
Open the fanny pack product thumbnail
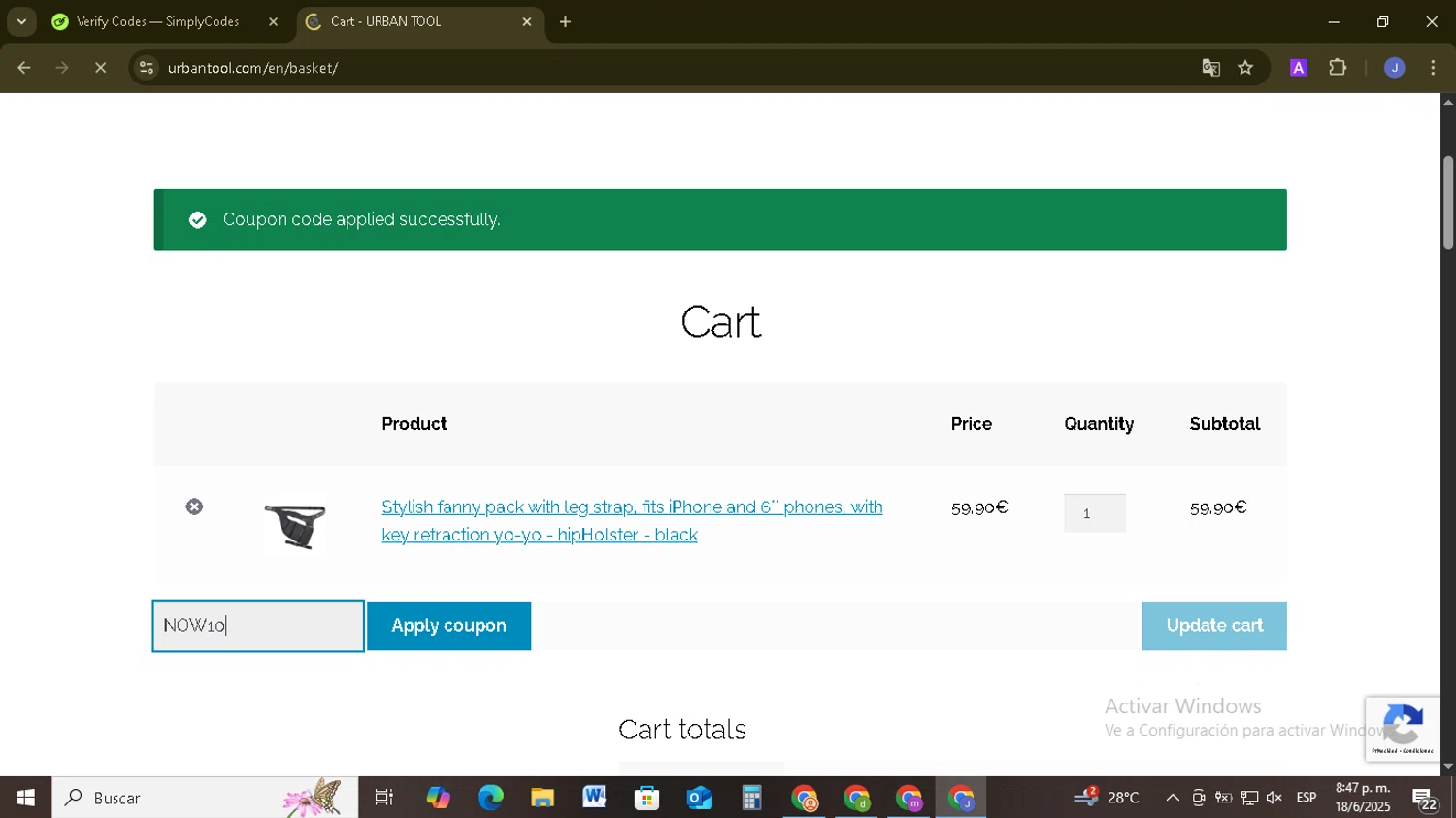point(295,526)
